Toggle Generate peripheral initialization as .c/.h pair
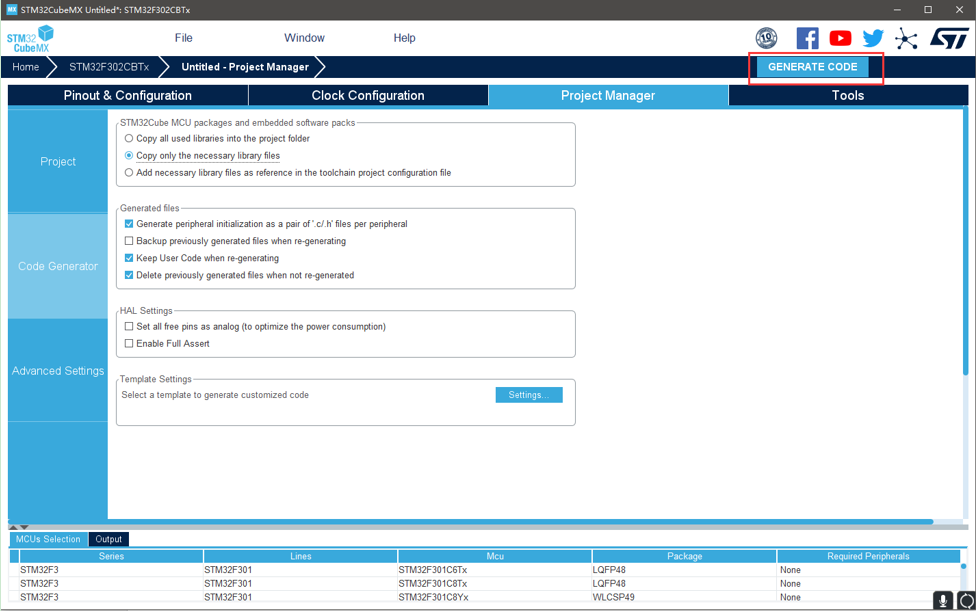The image size is (976, 611). coord(129,224)
